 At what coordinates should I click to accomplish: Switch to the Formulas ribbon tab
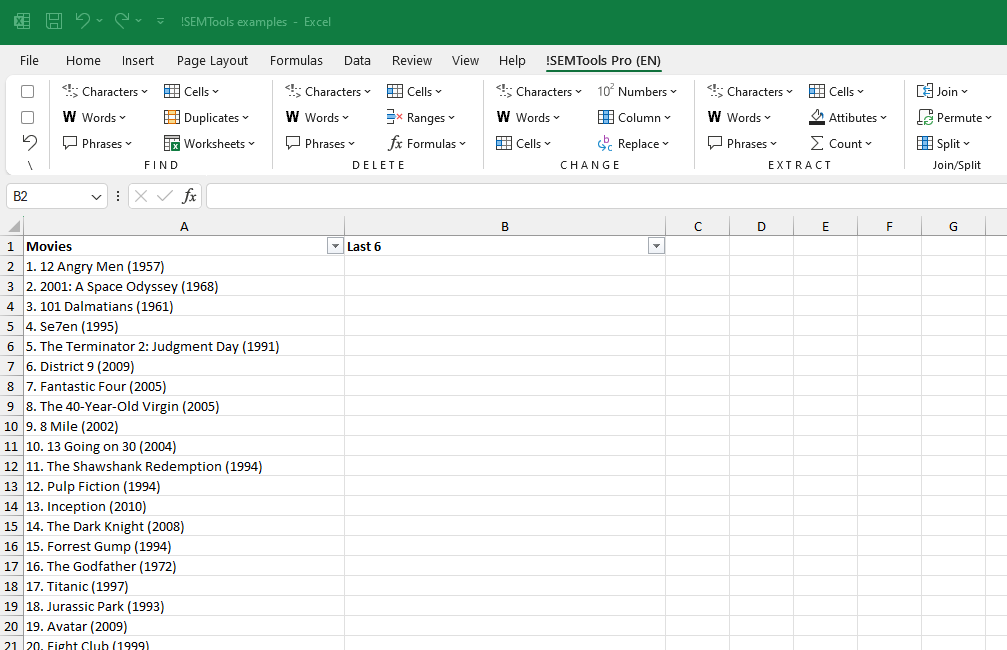(x=296, y=60)
